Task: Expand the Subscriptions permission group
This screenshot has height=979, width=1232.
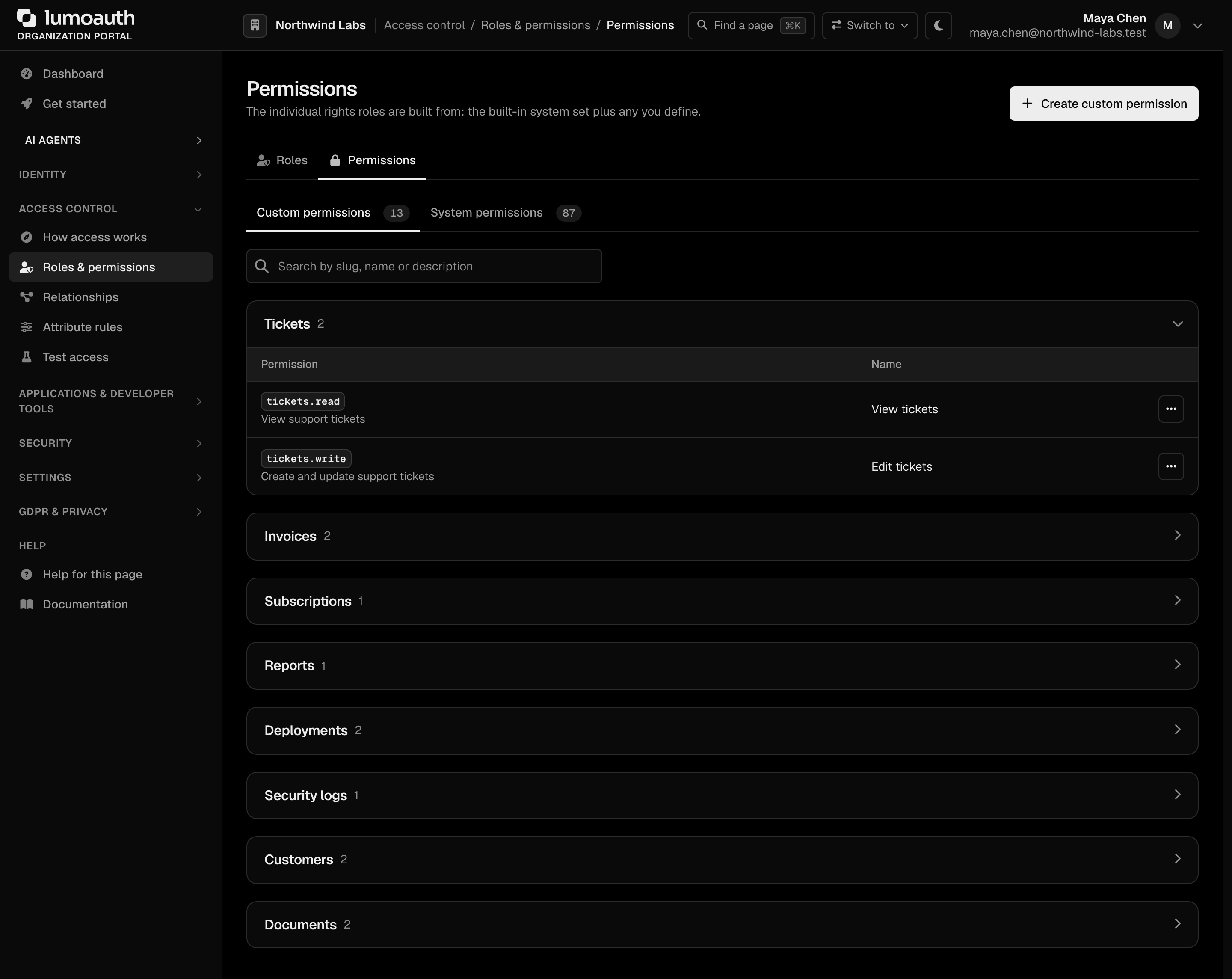Action: click(722, 601)
